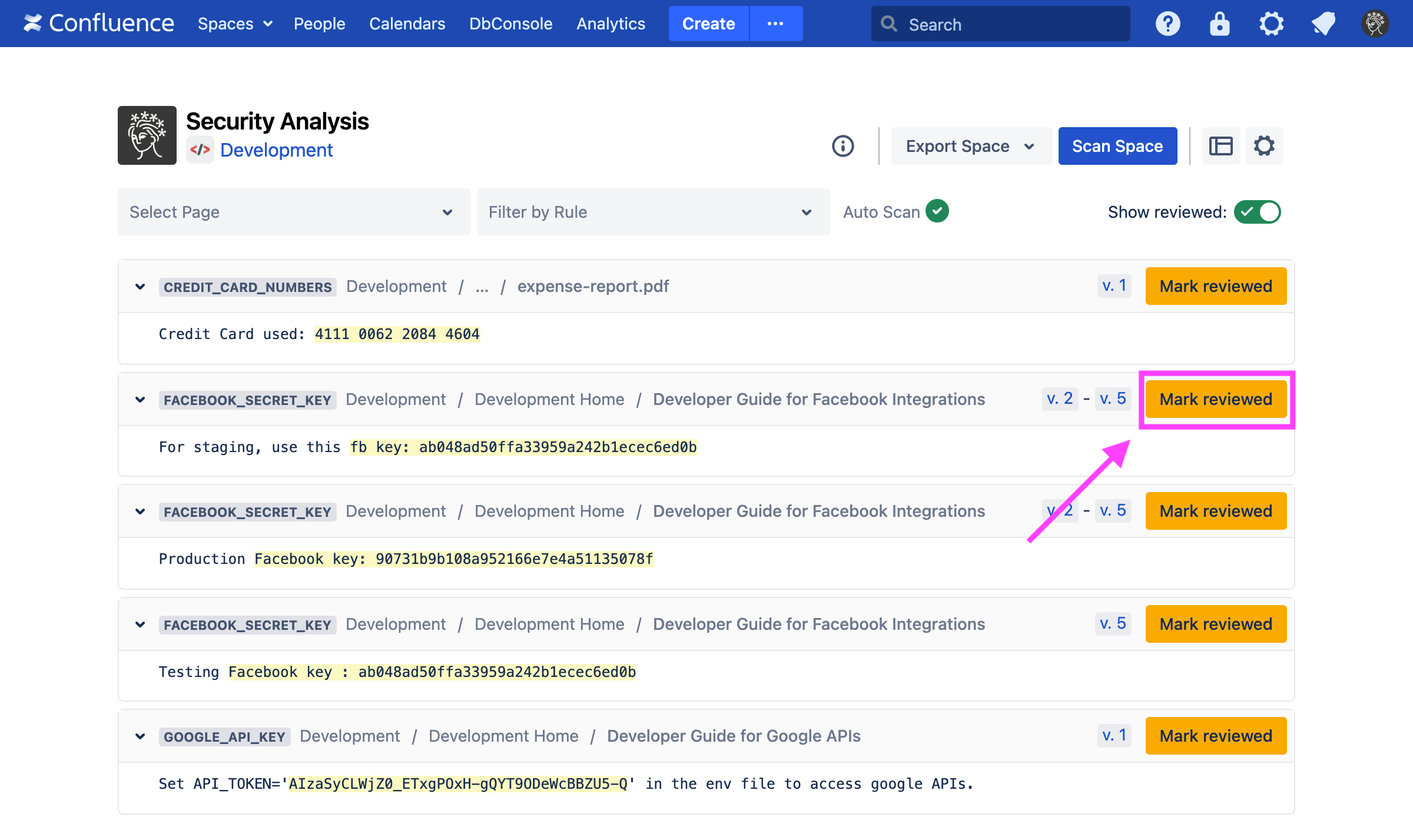Mark the GOOGLE_API_KEY finding as reviewed
1413x840 pixels.
1215,736
